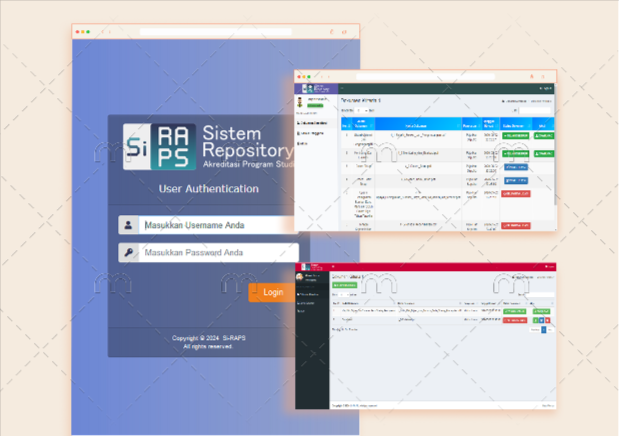Viewport: 619px width, 436px height.
Task: Click red status button in lower table row 2
Action: (515, 320)
